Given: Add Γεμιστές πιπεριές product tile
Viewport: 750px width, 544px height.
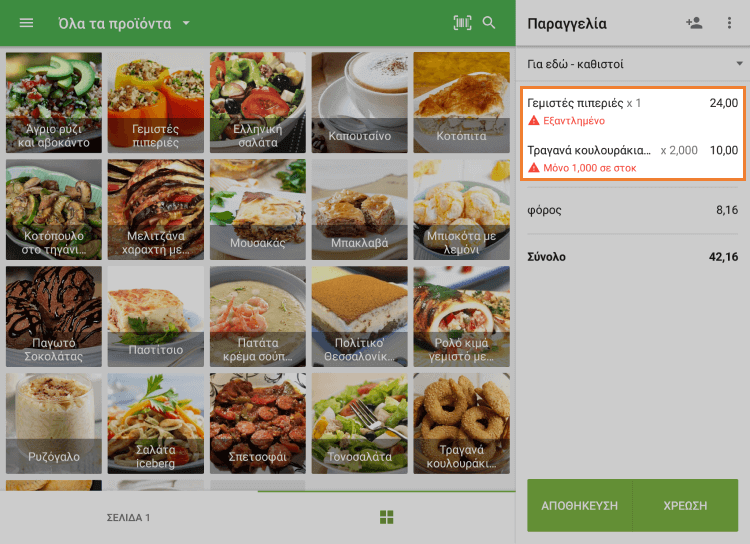Looking at the screenshot, I should click(155, 102).
